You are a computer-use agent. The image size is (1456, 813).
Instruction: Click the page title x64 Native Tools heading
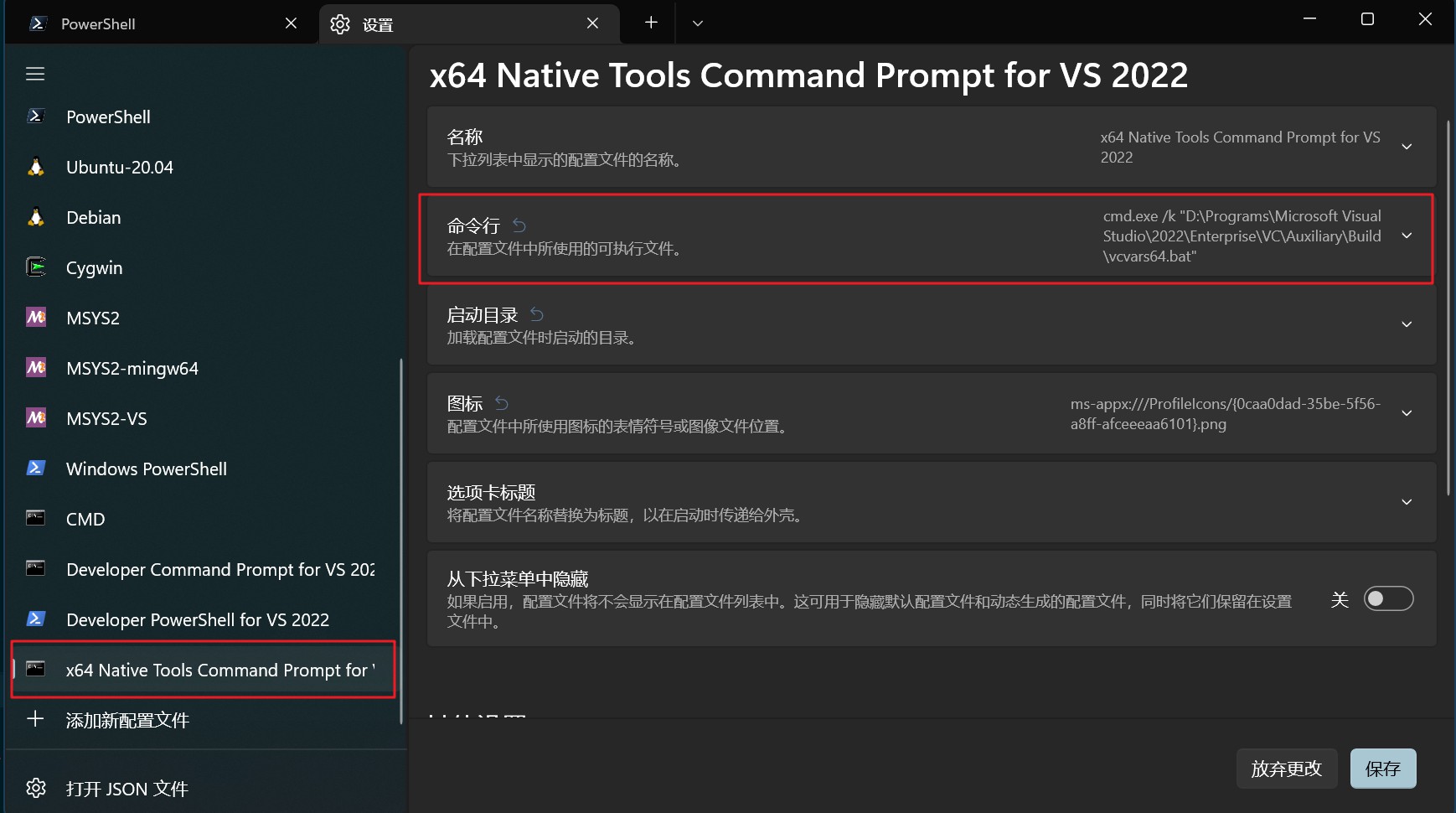tap(808, 75)
